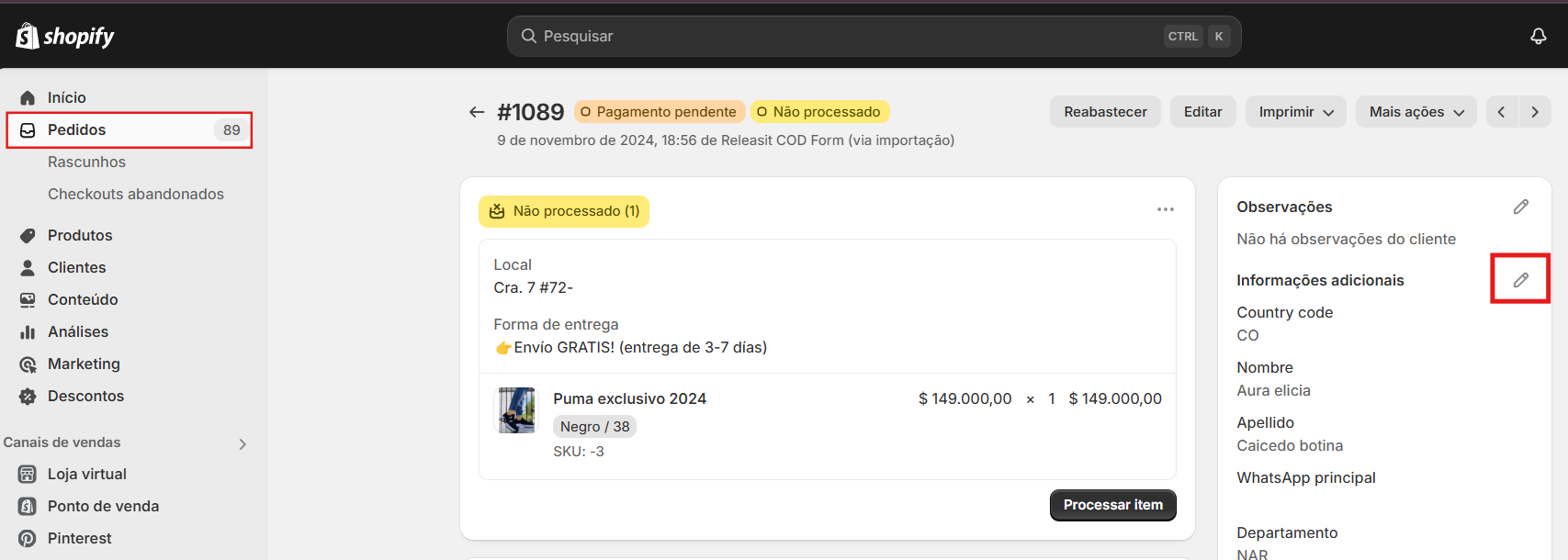Go to Produtos section

coord(80,235)
